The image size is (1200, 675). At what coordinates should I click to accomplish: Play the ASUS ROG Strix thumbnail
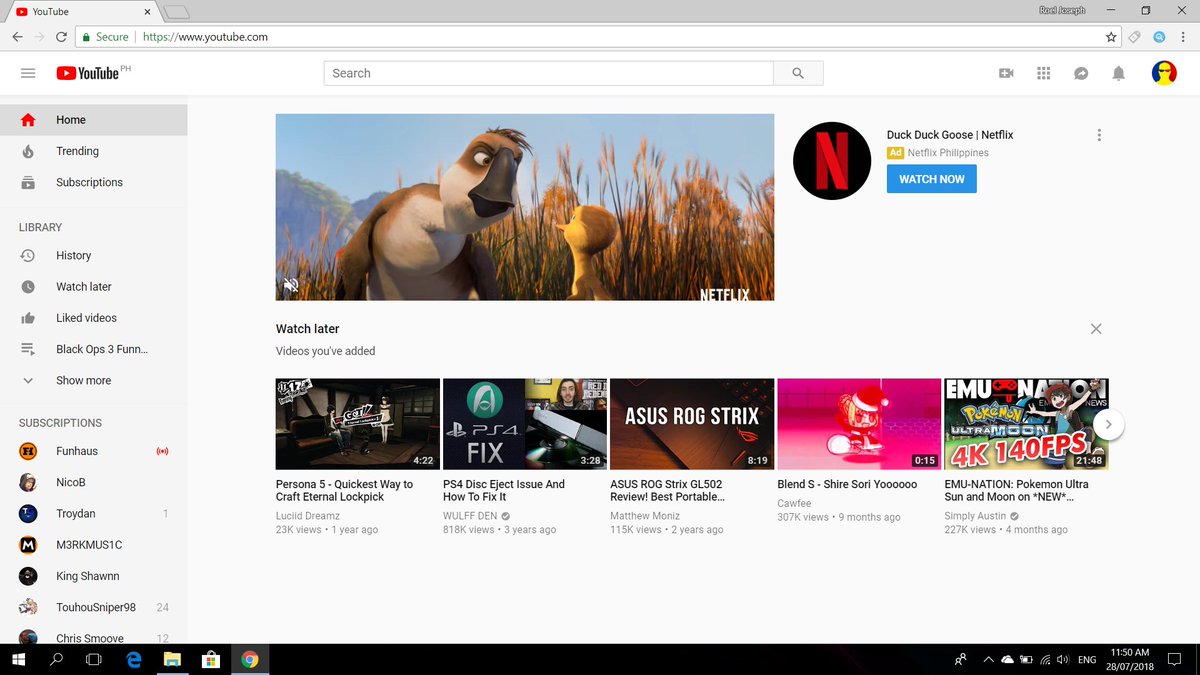(692, 424)
